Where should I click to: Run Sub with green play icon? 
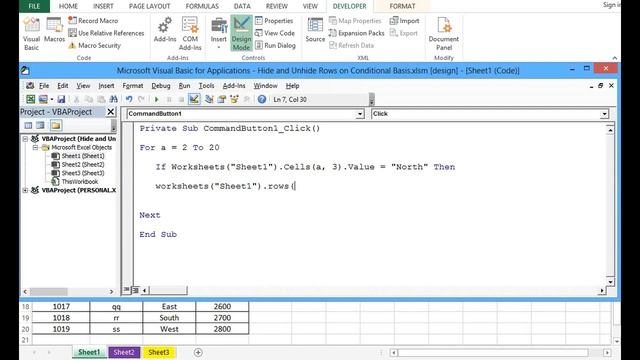[156, 99]
